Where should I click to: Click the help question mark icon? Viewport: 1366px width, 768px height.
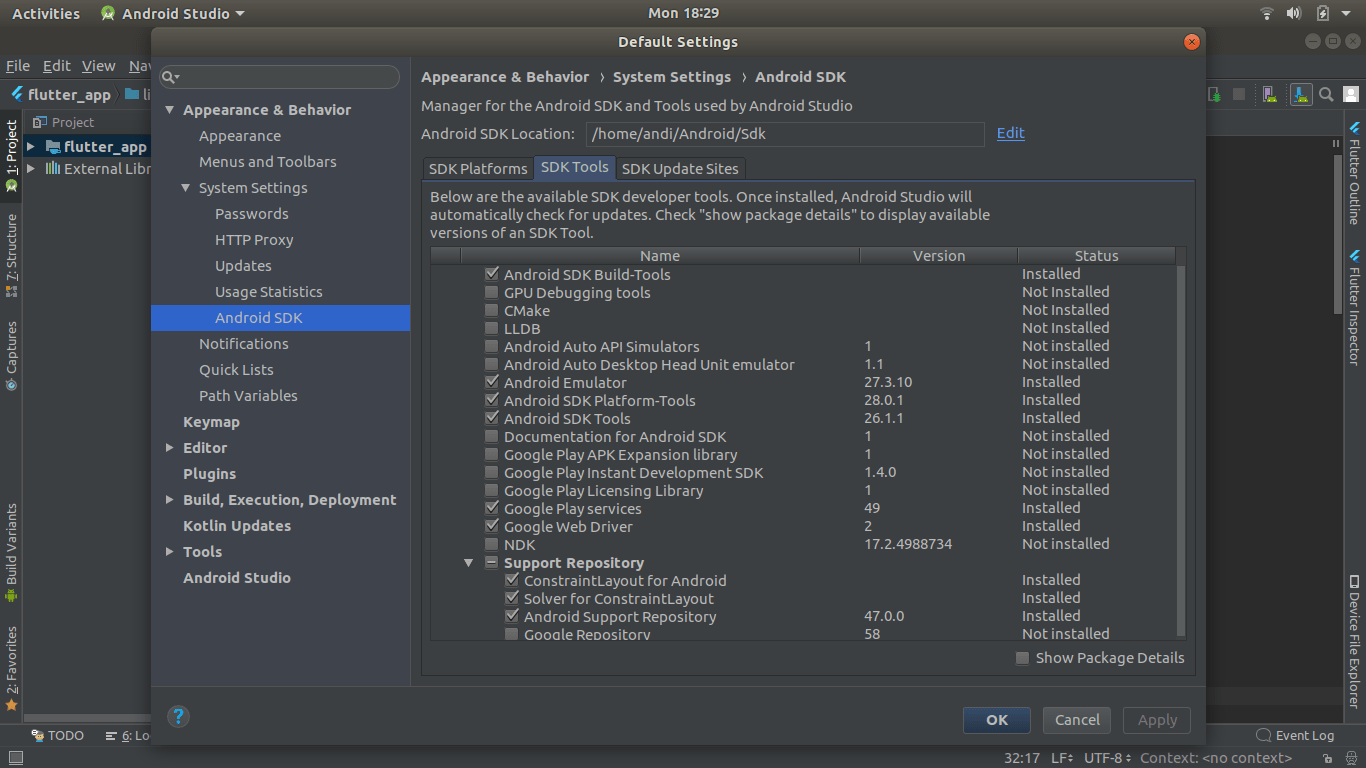click(178, 716)
